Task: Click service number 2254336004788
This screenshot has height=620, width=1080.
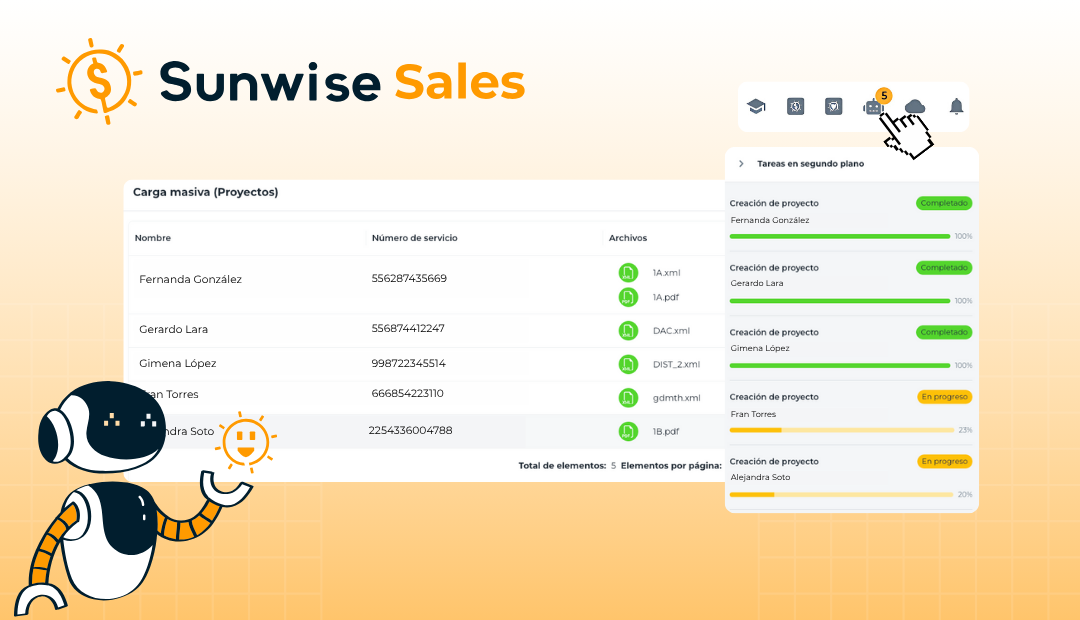Action: pos(411,431)
